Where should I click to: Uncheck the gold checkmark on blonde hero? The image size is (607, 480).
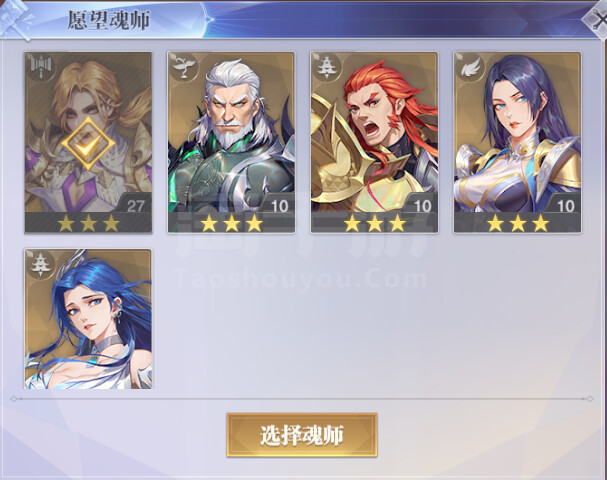coord(88,144)
